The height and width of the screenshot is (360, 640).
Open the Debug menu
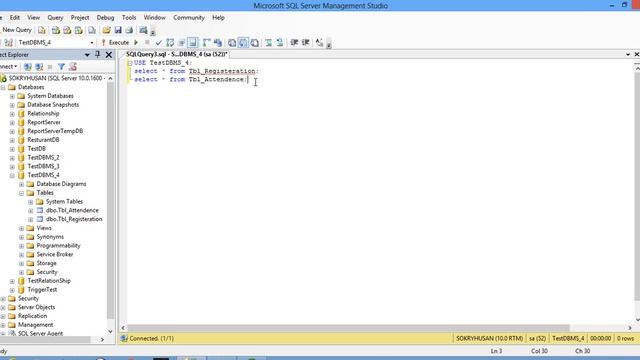105,18
